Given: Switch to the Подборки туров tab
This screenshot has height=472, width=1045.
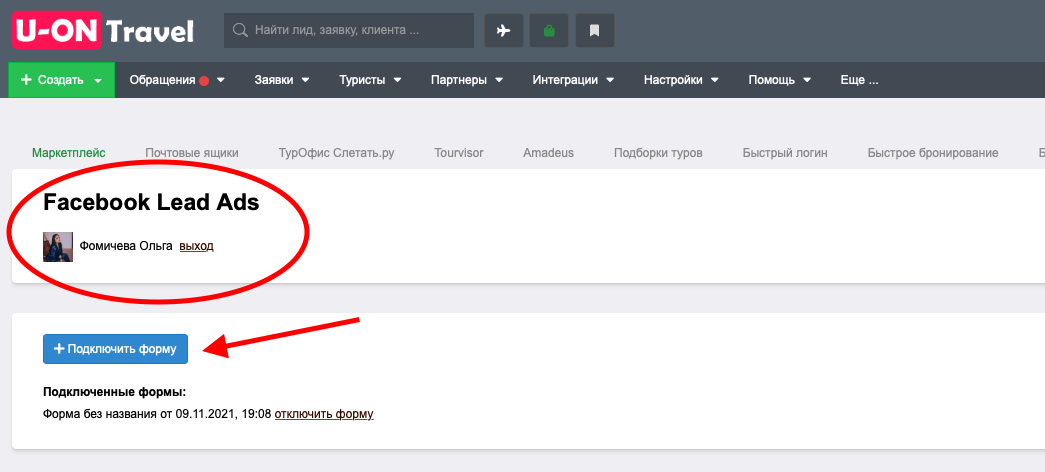Looking at the screenshot, I should (658, 153).
